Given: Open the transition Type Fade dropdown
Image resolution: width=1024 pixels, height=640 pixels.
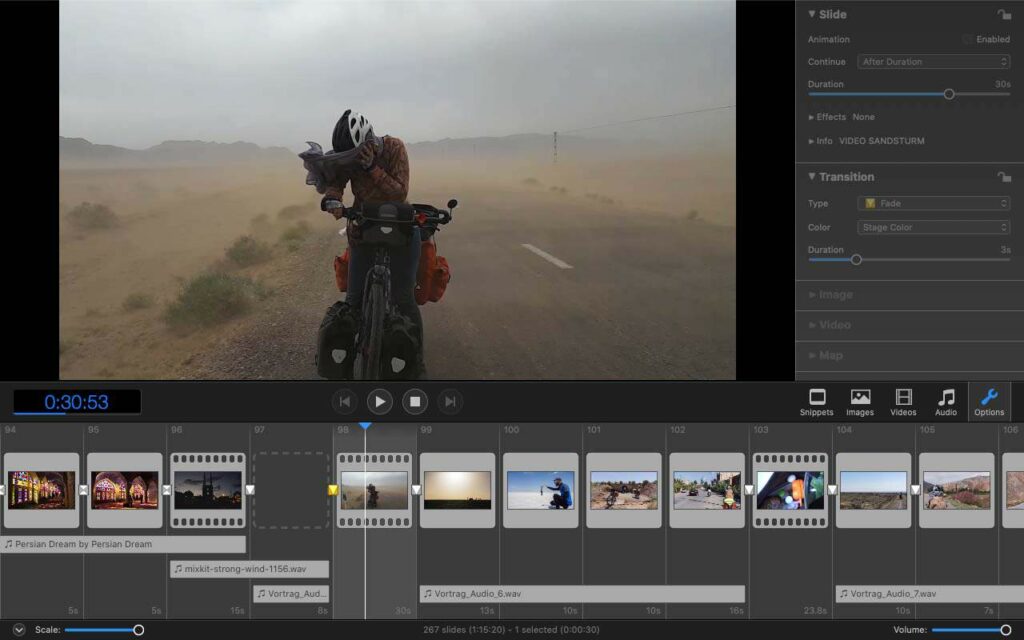Looking at the screenshot, I should (x=933, y=203).
